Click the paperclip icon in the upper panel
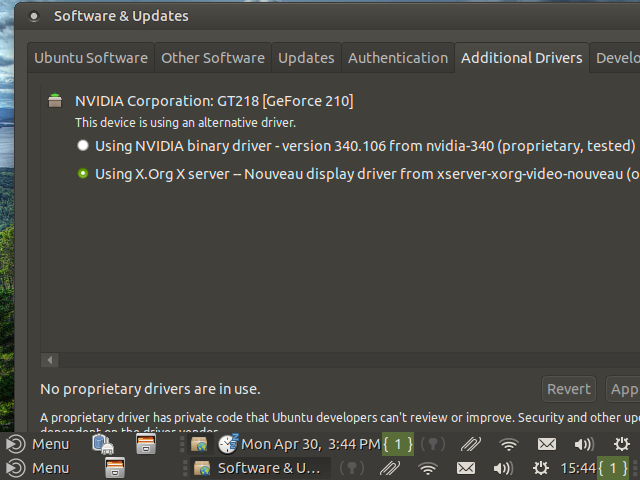The image size is (640, 480). coord(471,444)
